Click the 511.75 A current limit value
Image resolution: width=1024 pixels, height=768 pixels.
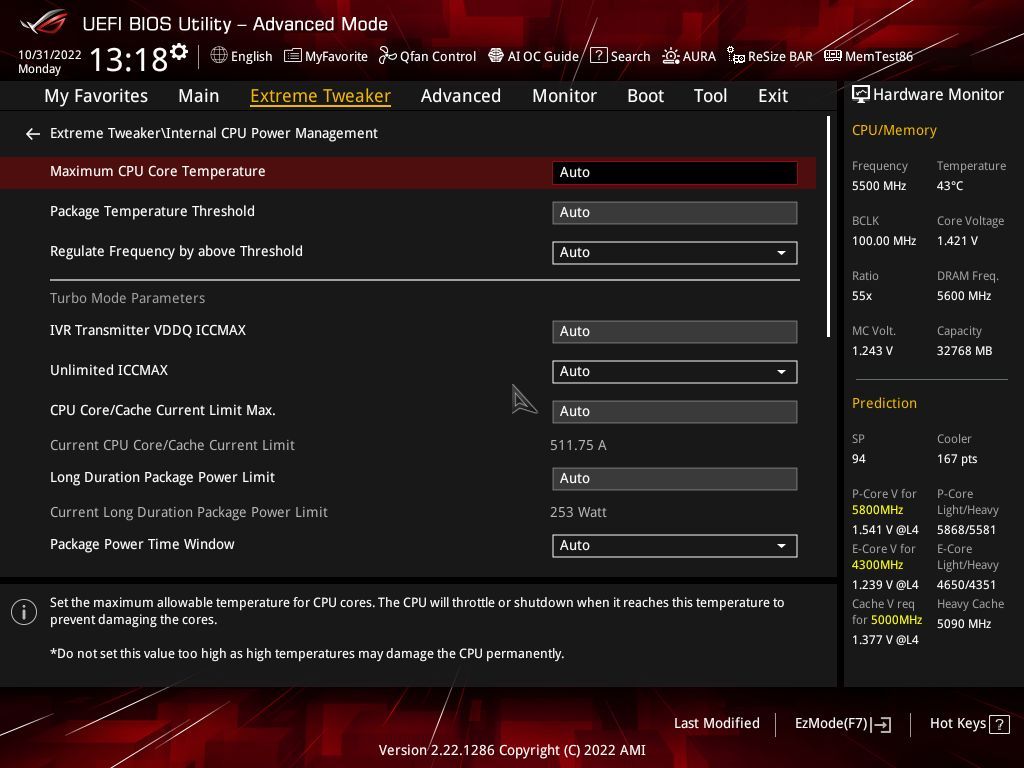(578, 445)
